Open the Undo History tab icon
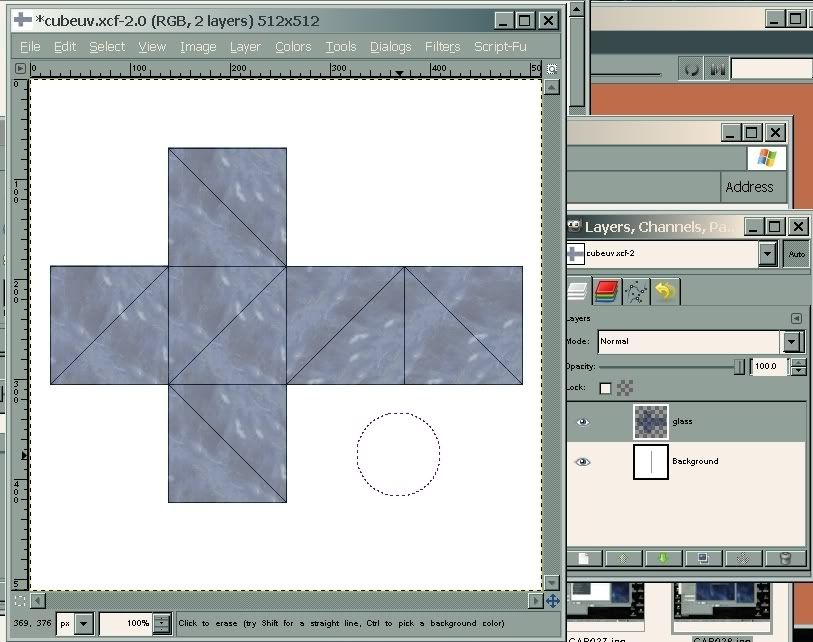This screenshot has height=642, width=813. 665,292
